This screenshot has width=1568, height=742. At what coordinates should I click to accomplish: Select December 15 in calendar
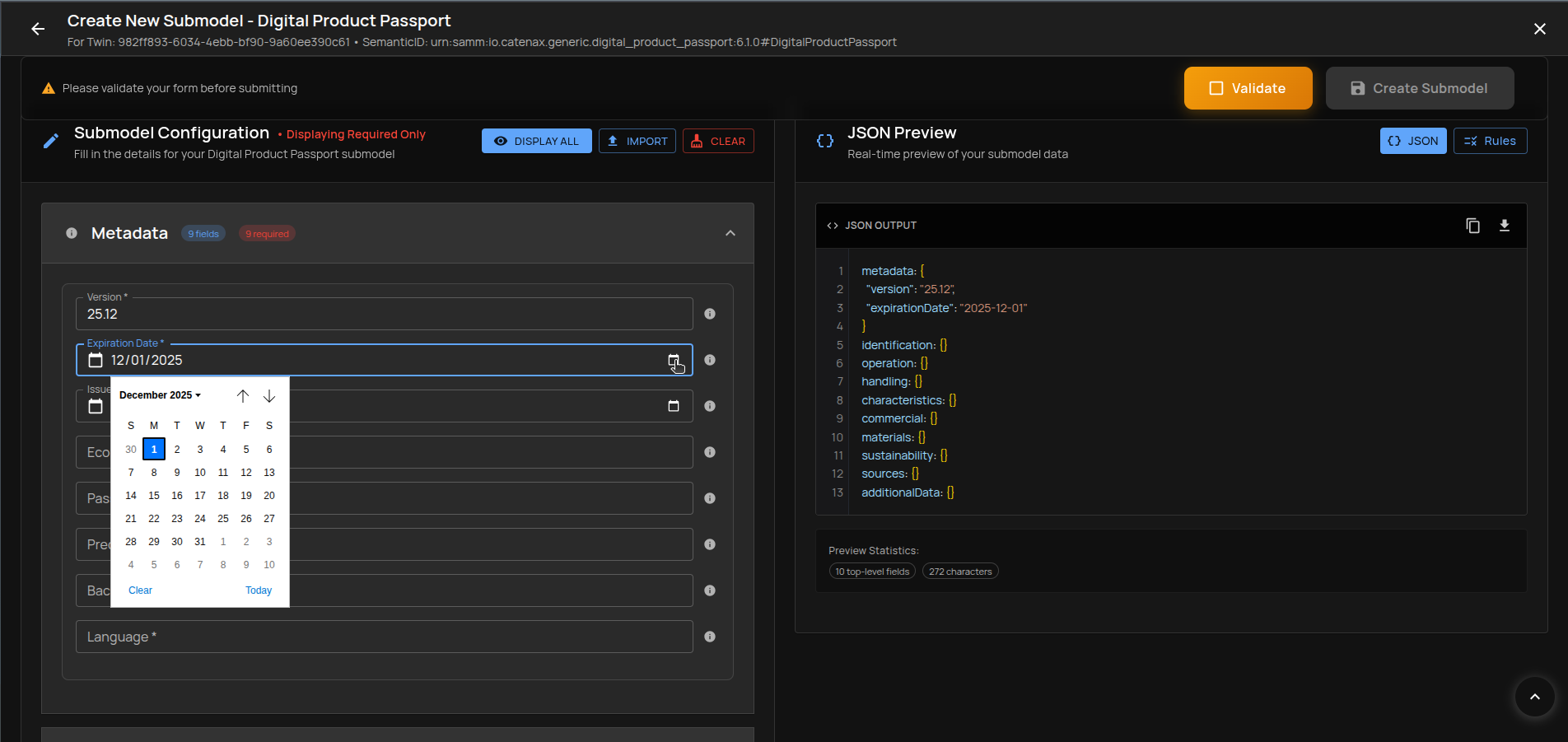(154, 496)
